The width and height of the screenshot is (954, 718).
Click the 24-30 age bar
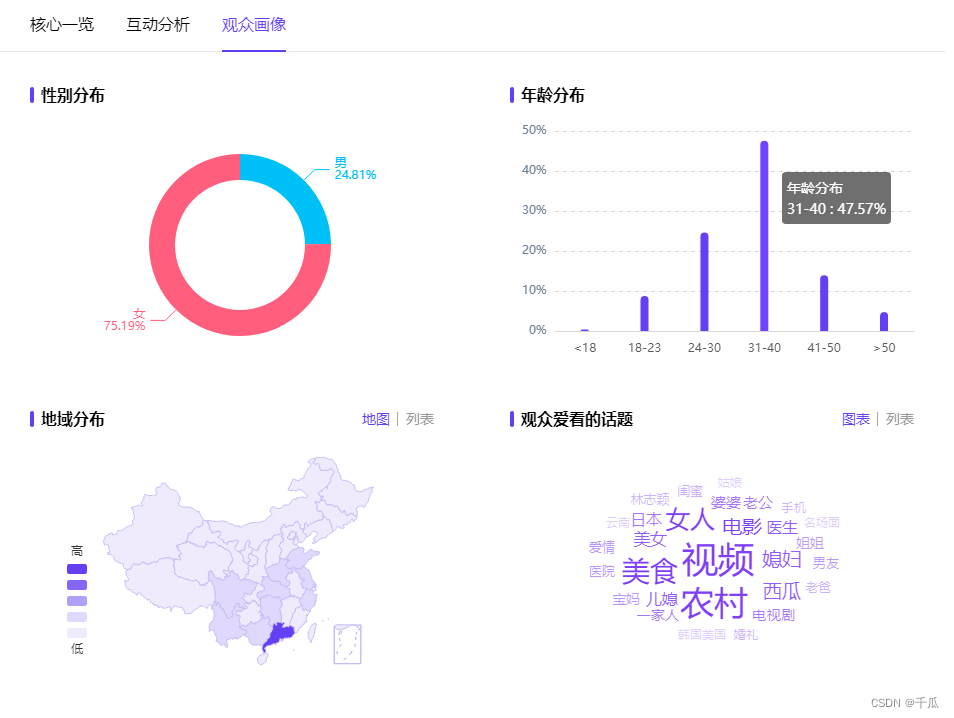point(705,282)
